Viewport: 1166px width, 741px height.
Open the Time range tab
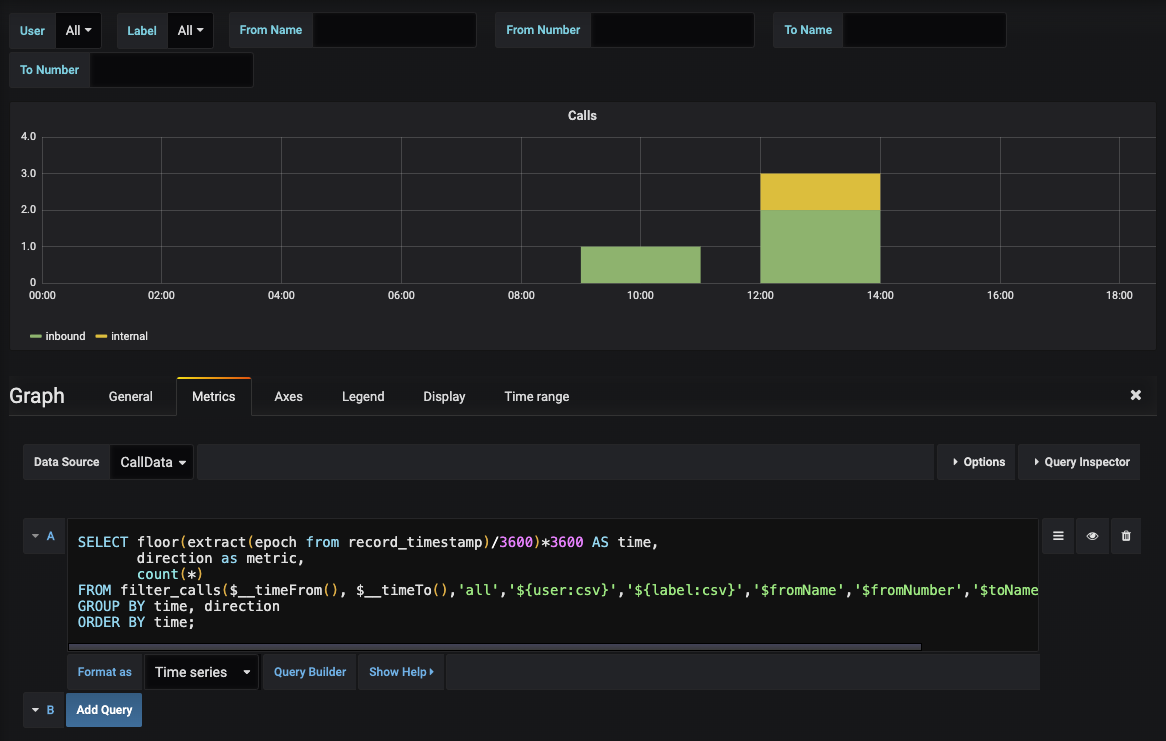pyautogui.click(x=536, y=396)
